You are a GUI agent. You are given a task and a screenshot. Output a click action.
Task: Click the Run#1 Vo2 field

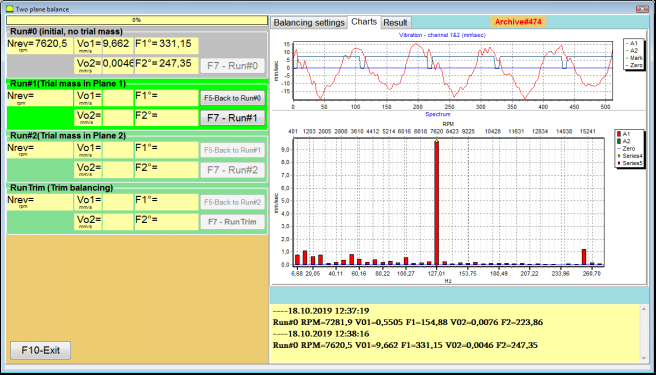[118, 118]
